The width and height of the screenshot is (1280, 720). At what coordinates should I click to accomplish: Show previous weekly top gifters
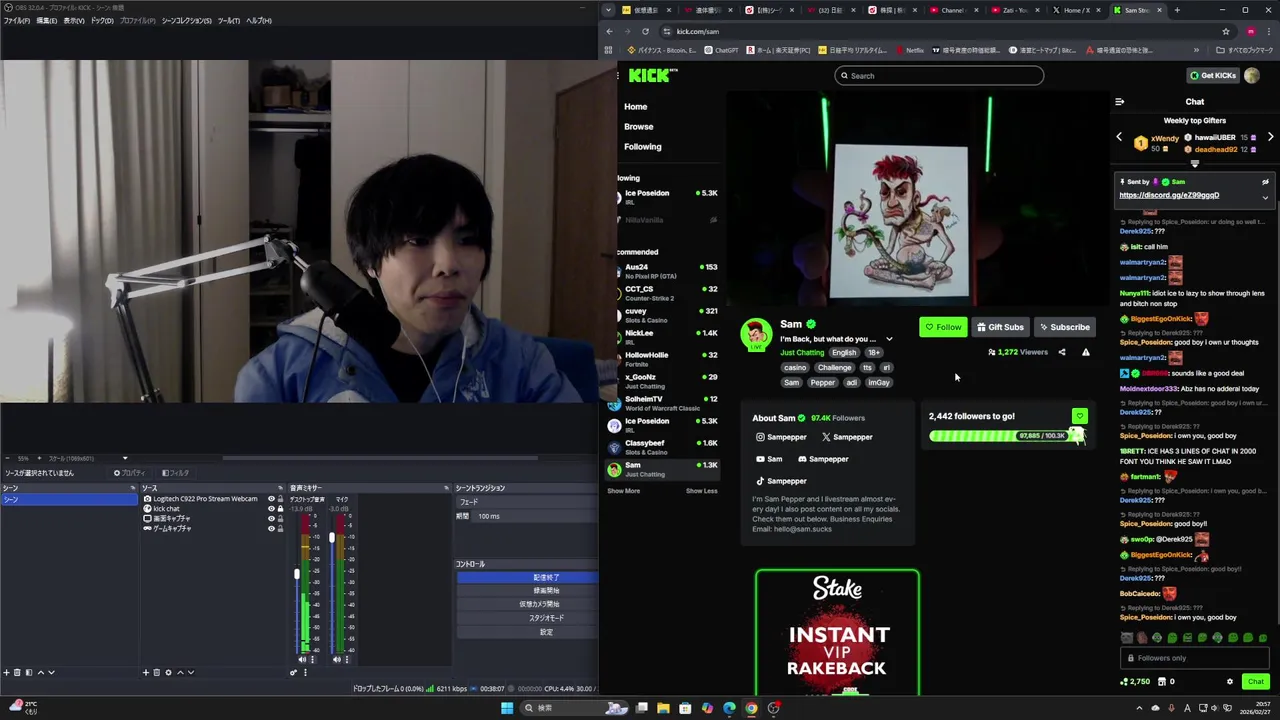point(1119,137)
